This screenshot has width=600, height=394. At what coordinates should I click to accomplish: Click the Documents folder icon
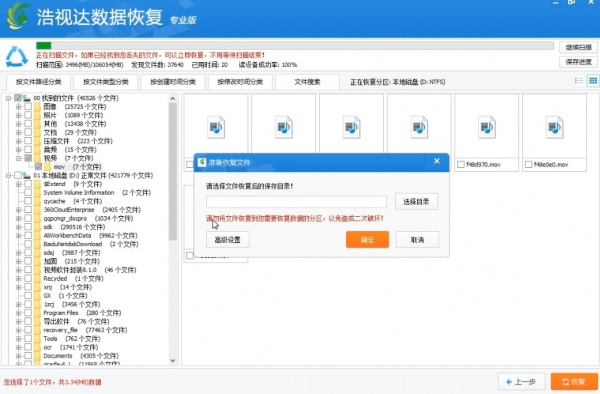pyautogui.click(x=37, y=356)
